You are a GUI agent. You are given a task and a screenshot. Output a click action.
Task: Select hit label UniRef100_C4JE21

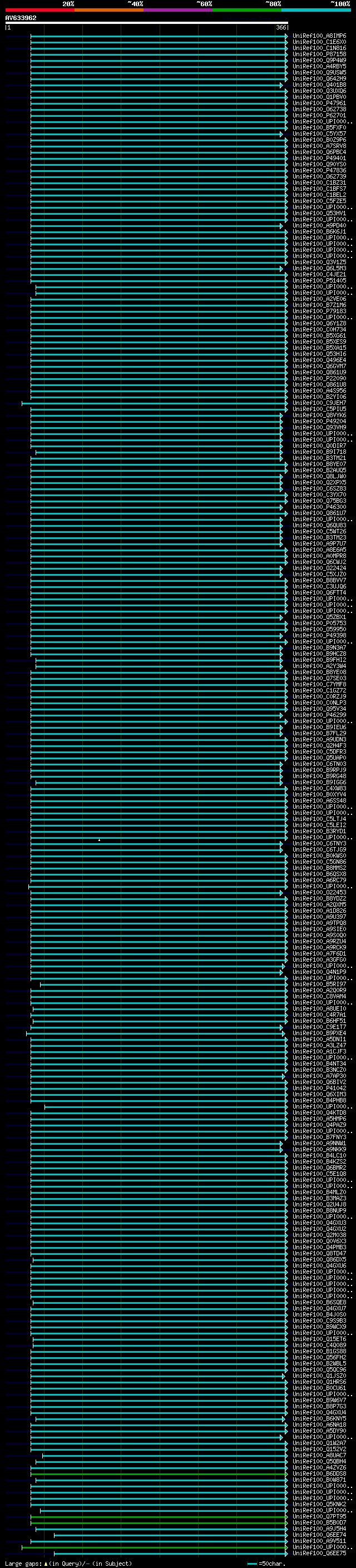(319, 274)
